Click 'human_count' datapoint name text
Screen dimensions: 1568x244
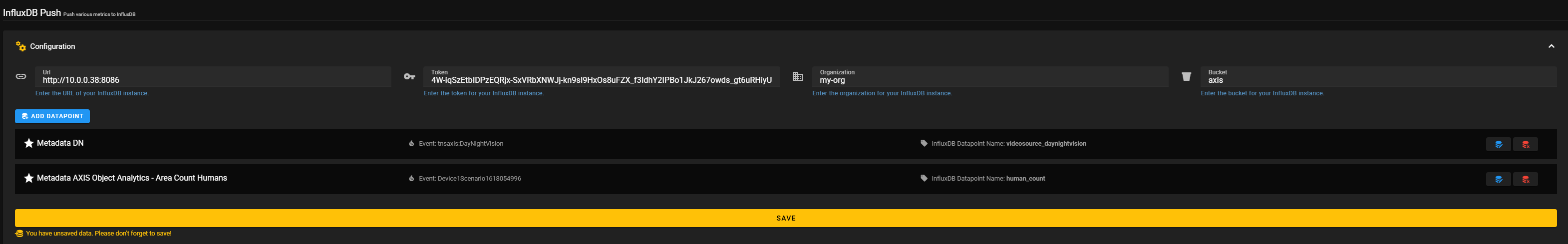[1026, 178]
